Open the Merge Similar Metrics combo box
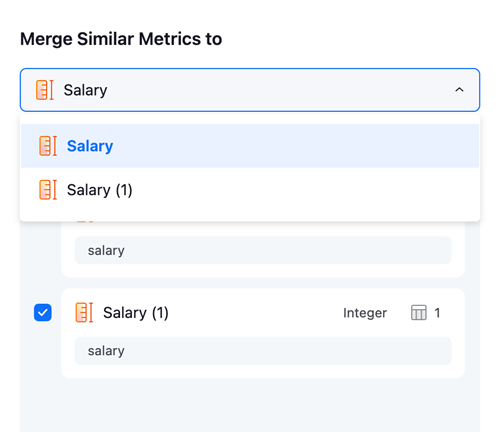 point(250,90)
